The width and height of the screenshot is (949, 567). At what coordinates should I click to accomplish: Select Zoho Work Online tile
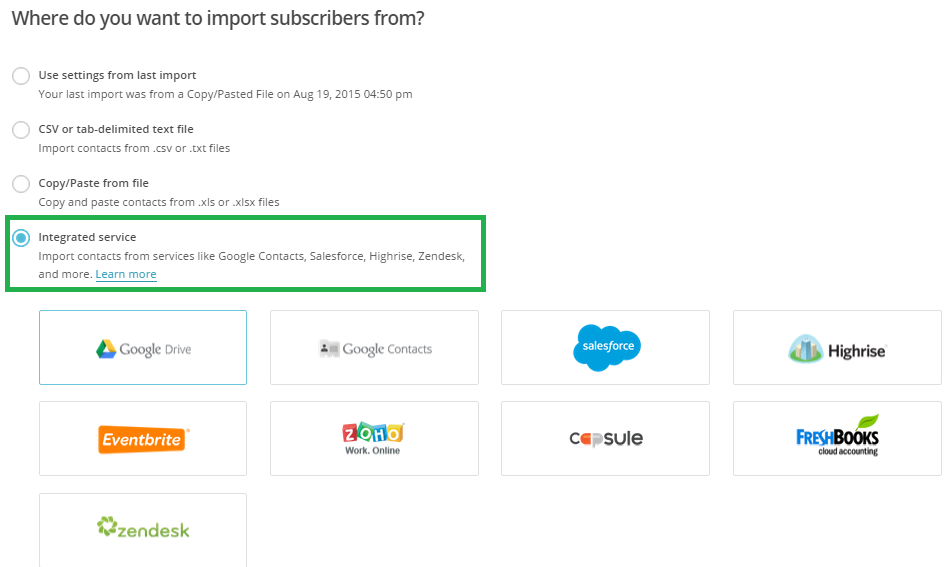point(374,438)
